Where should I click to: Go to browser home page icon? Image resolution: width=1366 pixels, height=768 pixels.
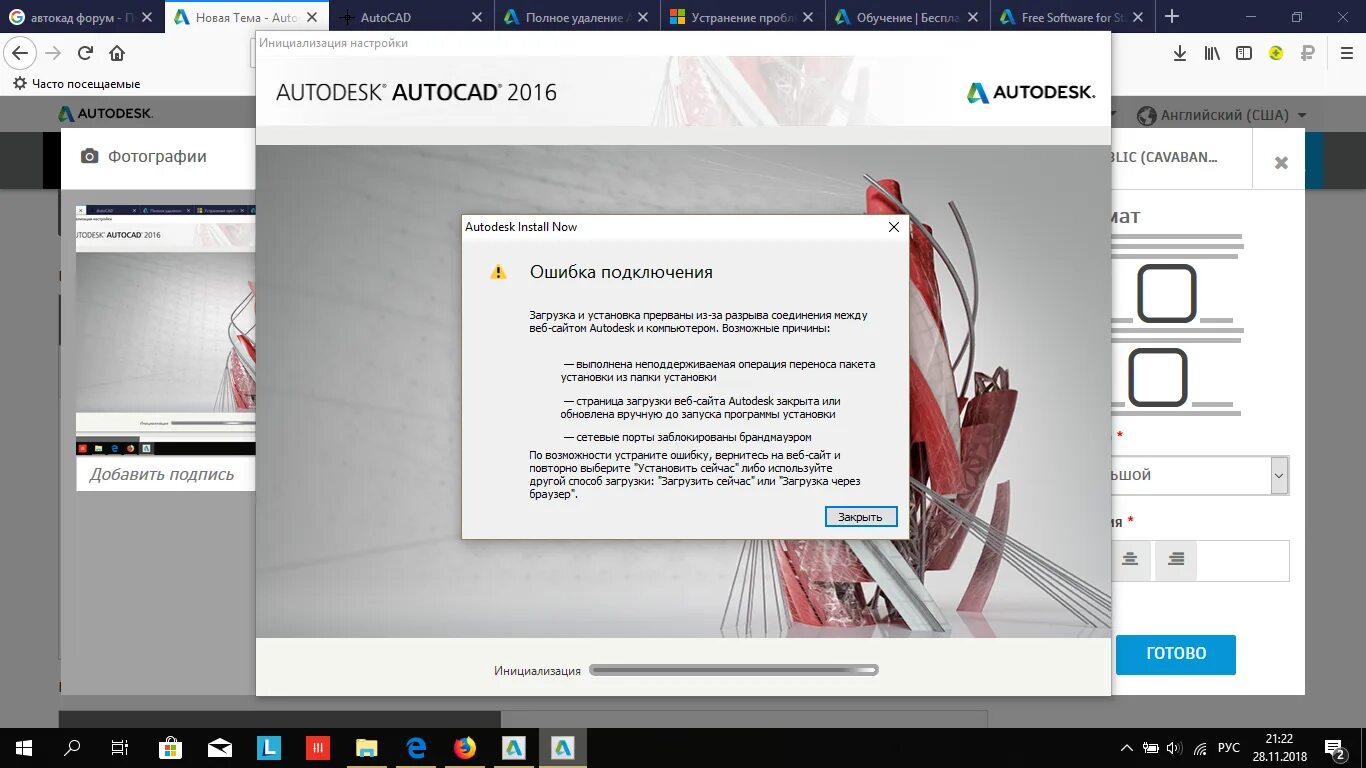117,53
